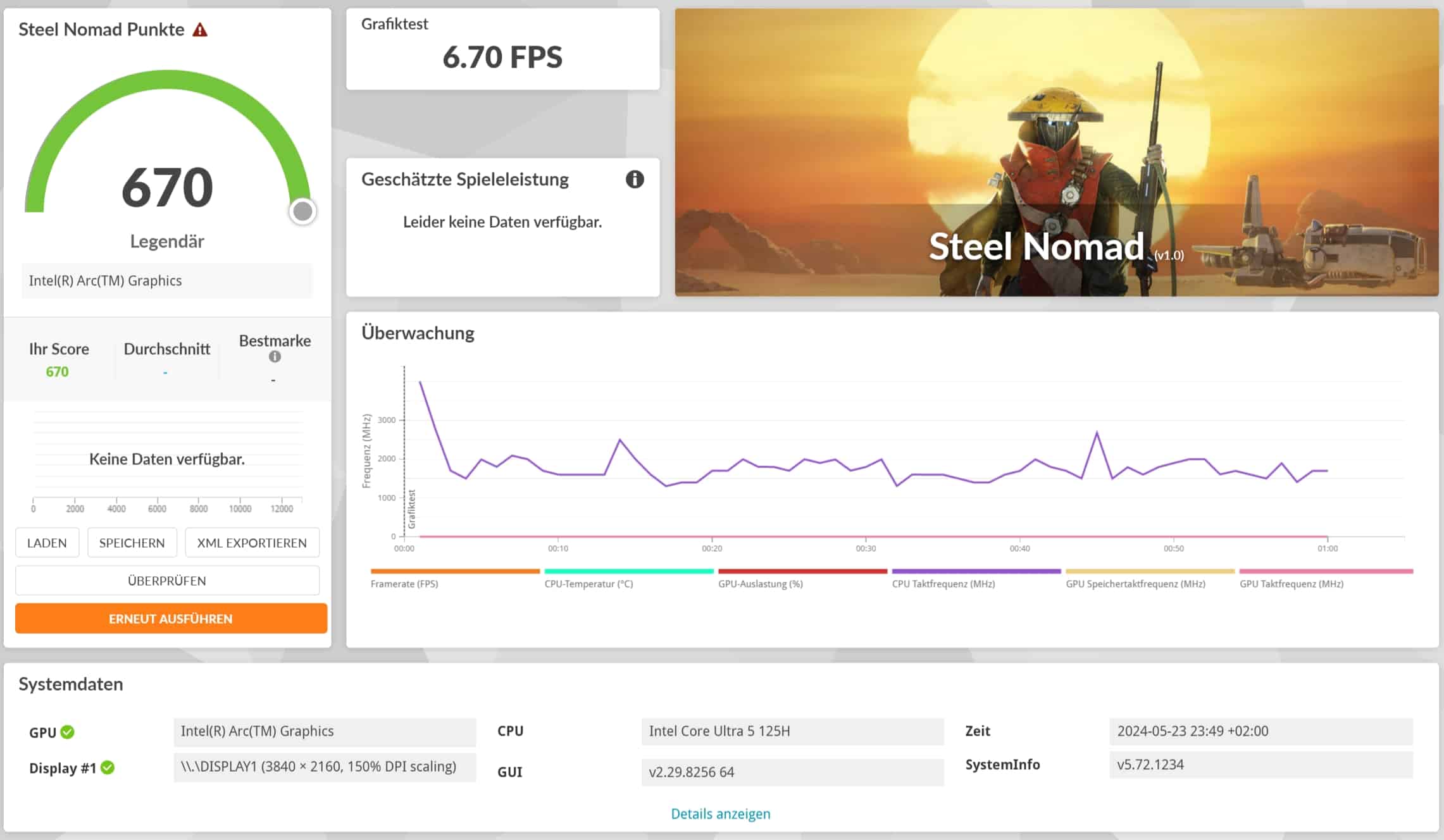This screenshot has height=840, width=1444.
Task: Toggle Framerate (FPS) legend in chart
Action: (x=404, y=583)
